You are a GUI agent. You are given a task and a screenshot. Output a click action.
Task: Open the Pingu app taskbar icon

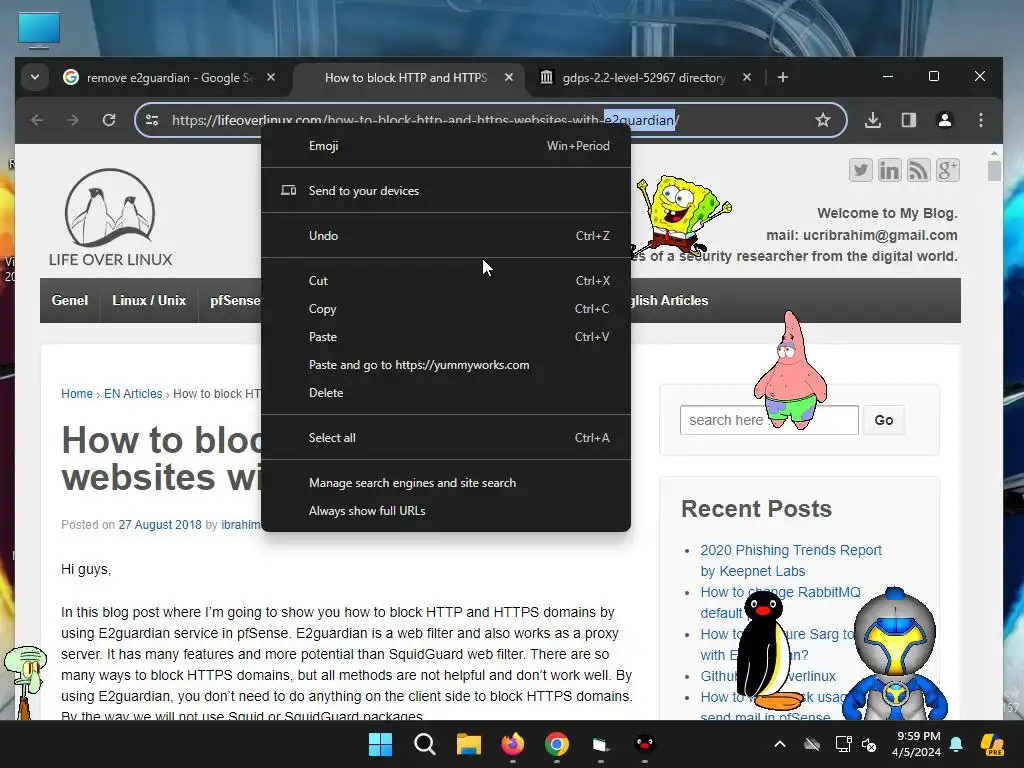[645, 744]
